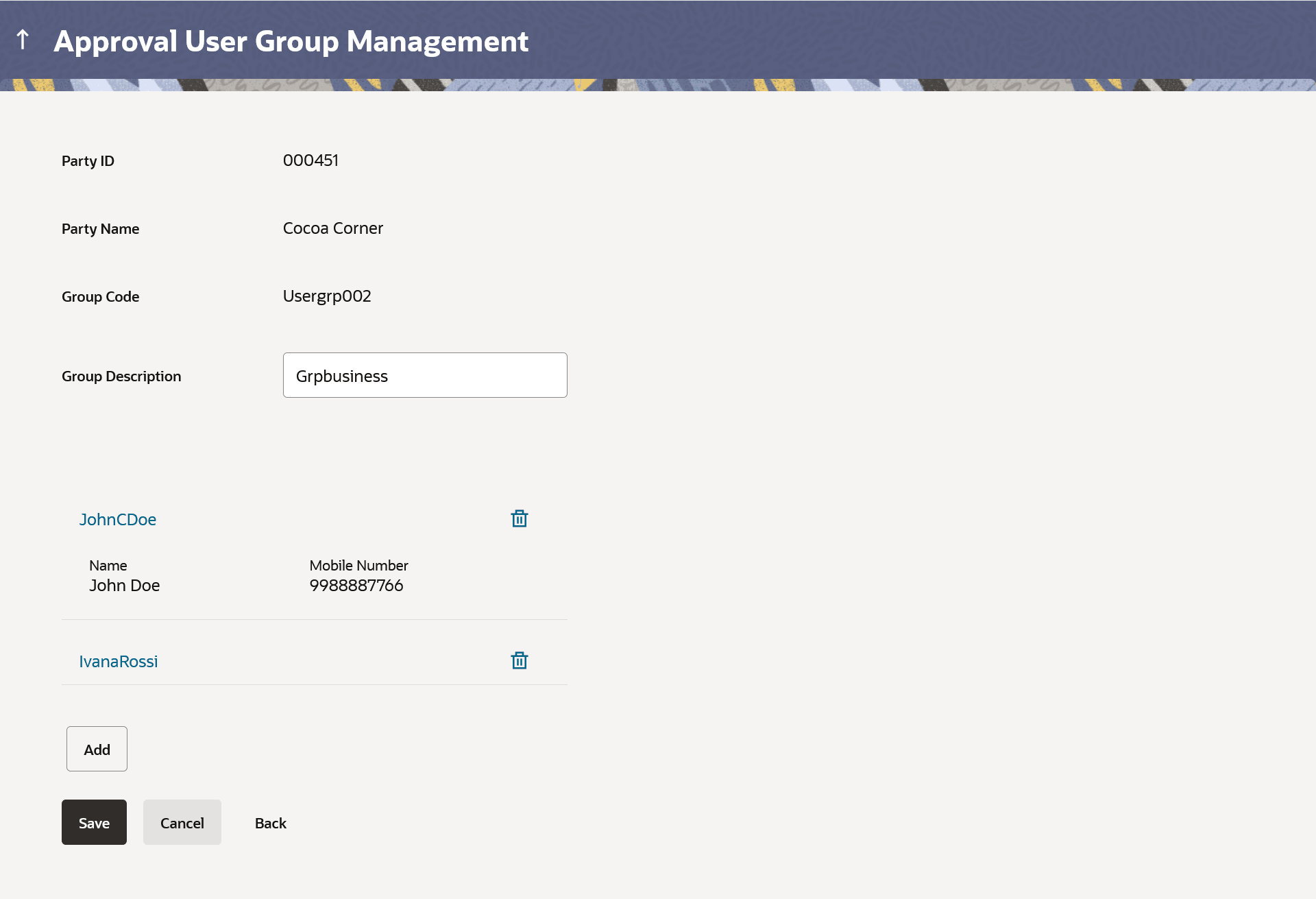Select the Party ID value 000451
This screenshot has height=899, width=1316.
pyautogui.click(x=310, y=160)
